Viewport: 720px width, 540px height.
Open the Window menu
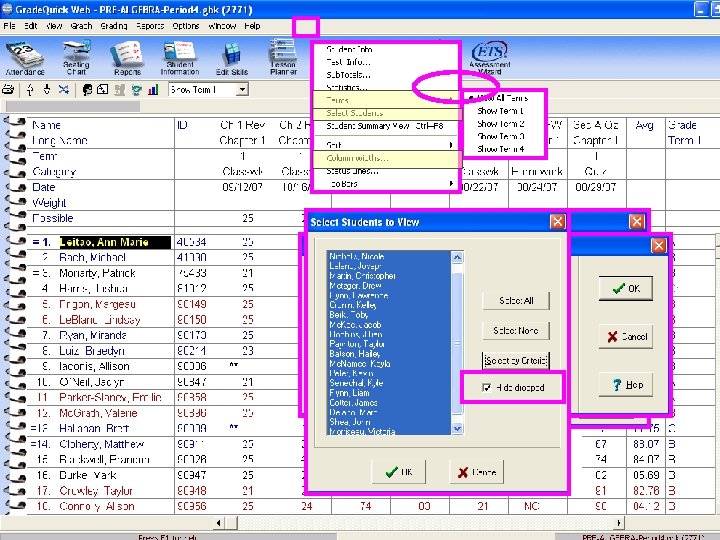point(222,26)
